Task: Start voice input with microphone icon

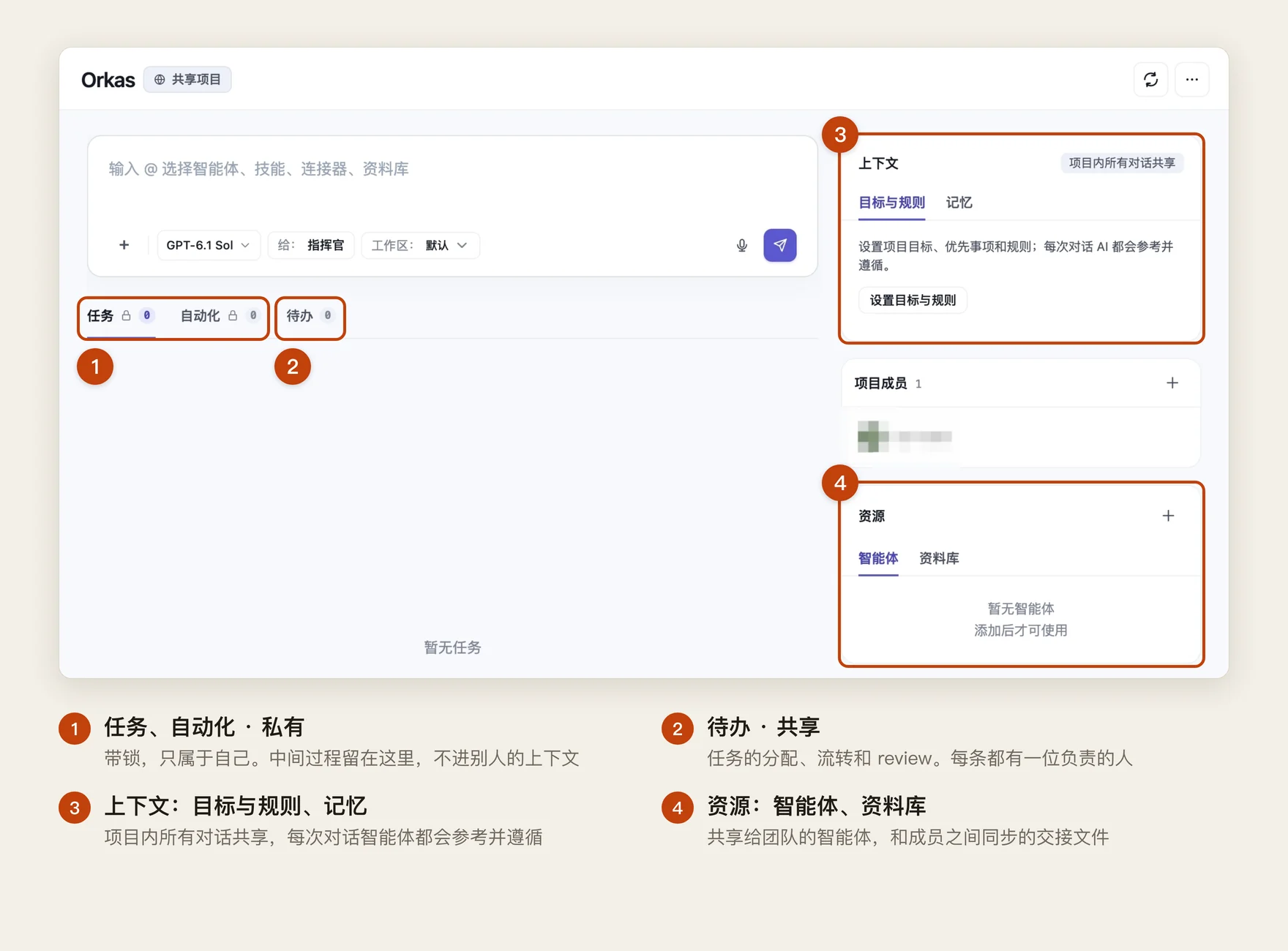Action: point(741,245)
